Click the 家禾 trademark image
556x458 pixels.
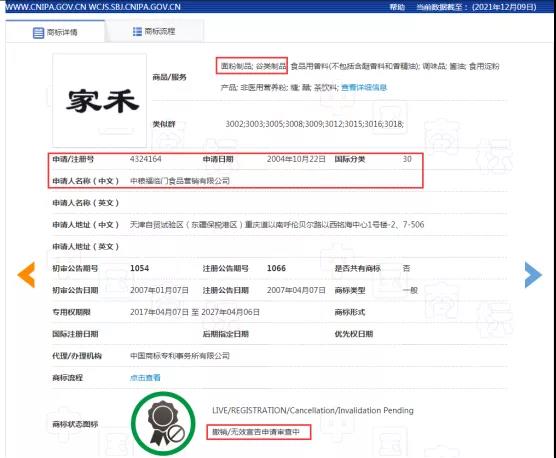(x=100, y=100)
